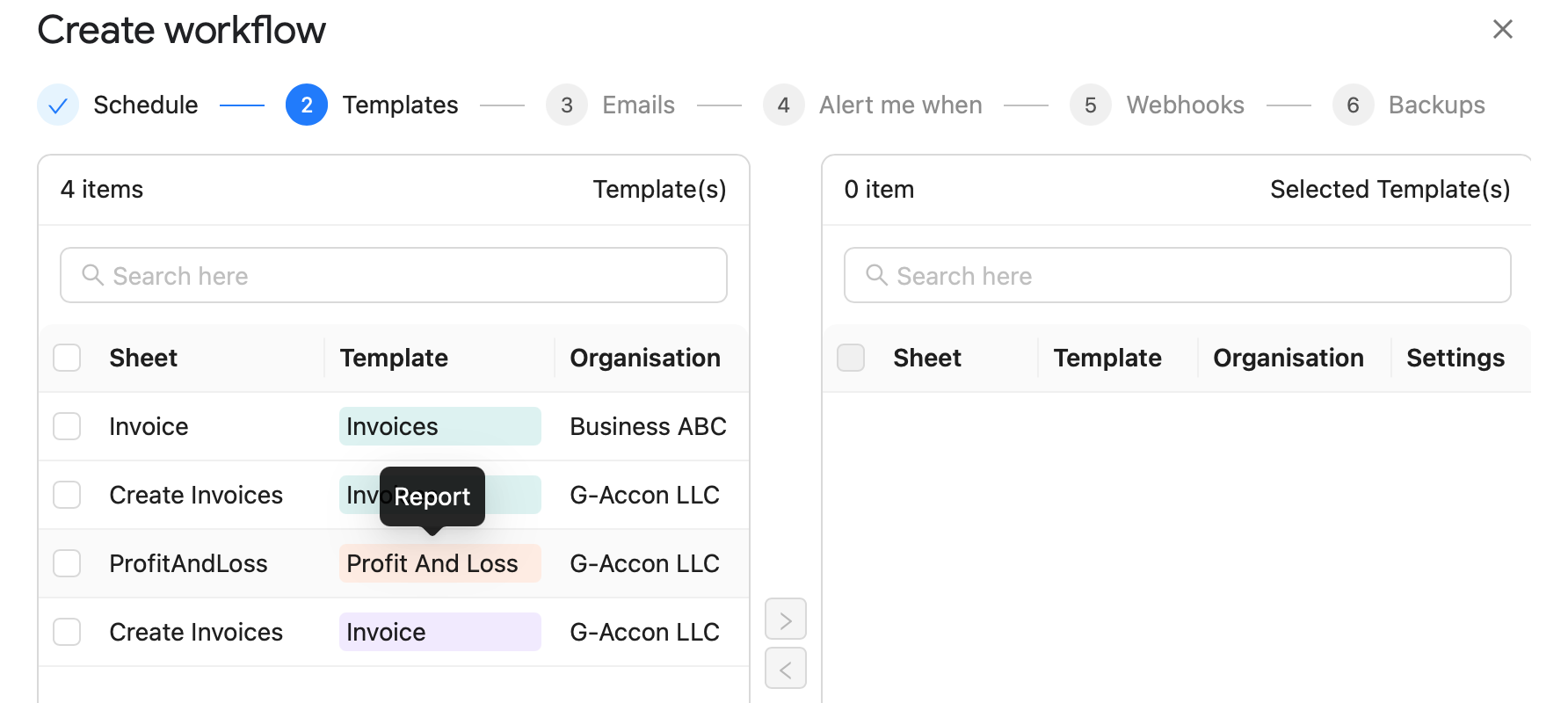Viewport: 1568px width, 703px height.
Task: Click the Schedule step checkmark icon
Action: point(58,105)
